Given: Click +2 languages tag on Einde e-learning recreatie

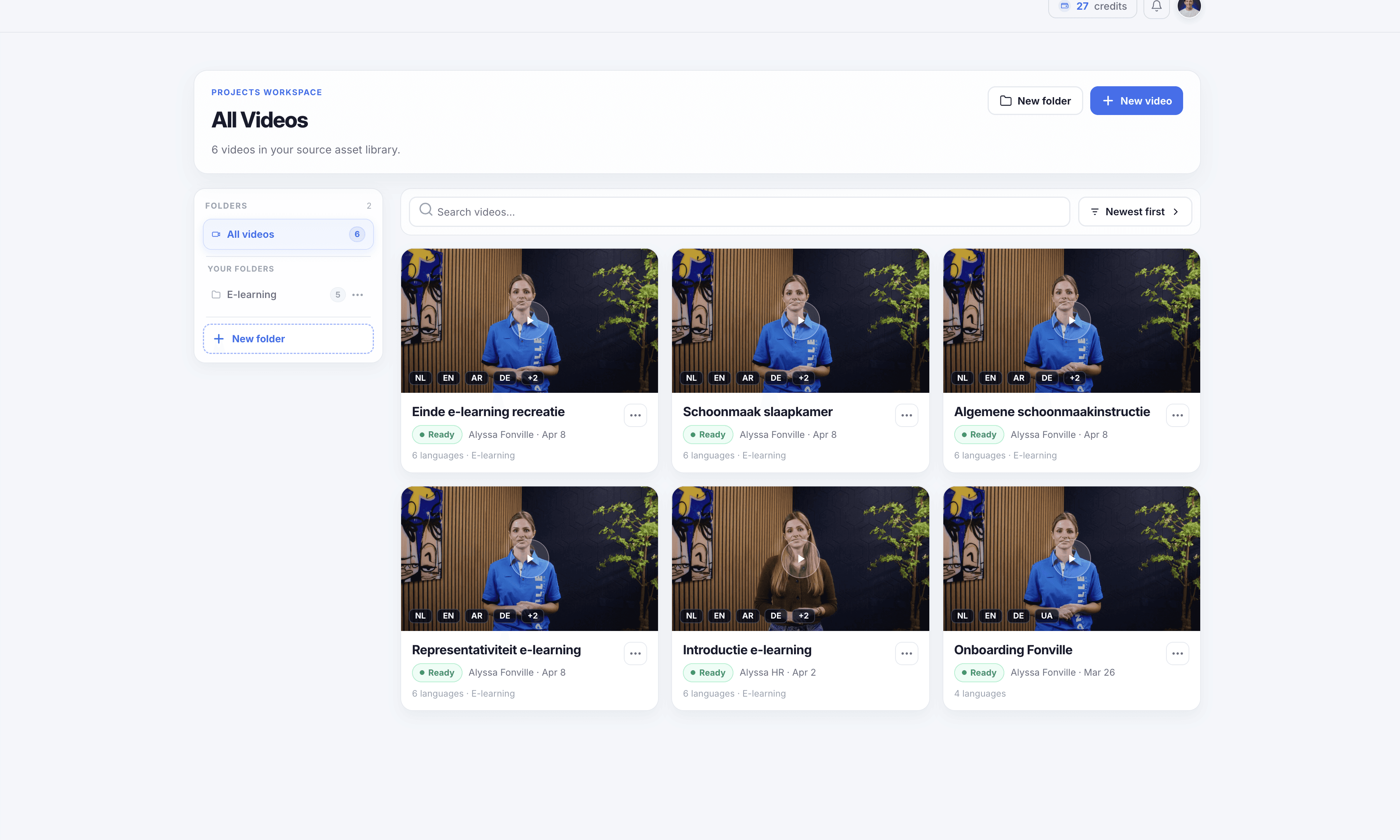Looking at the screenshot, I should pos(533,378).
